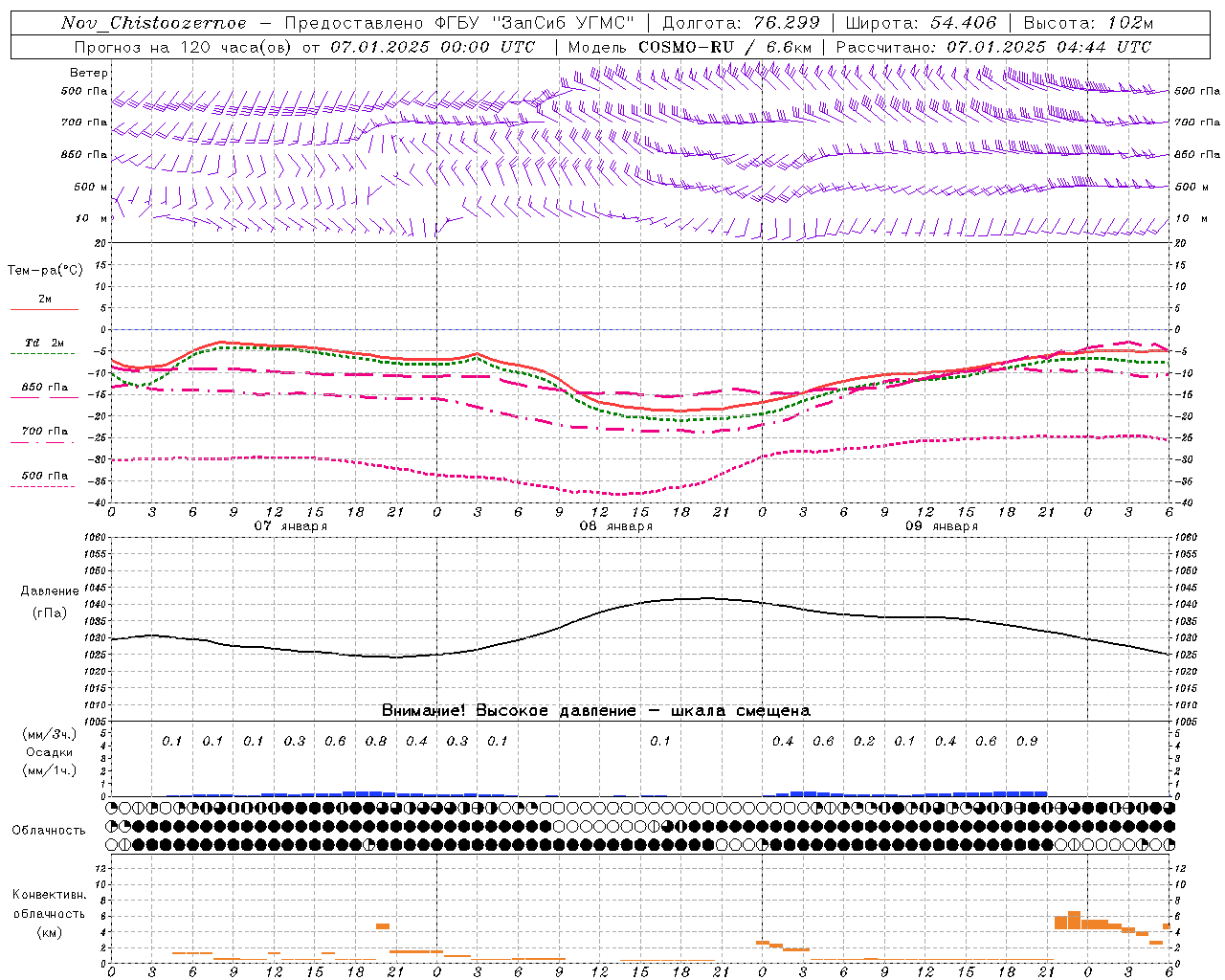The image size is (1225, 980).
Task: Click the Широта: 54.406 value
Action: coord(921,23)
